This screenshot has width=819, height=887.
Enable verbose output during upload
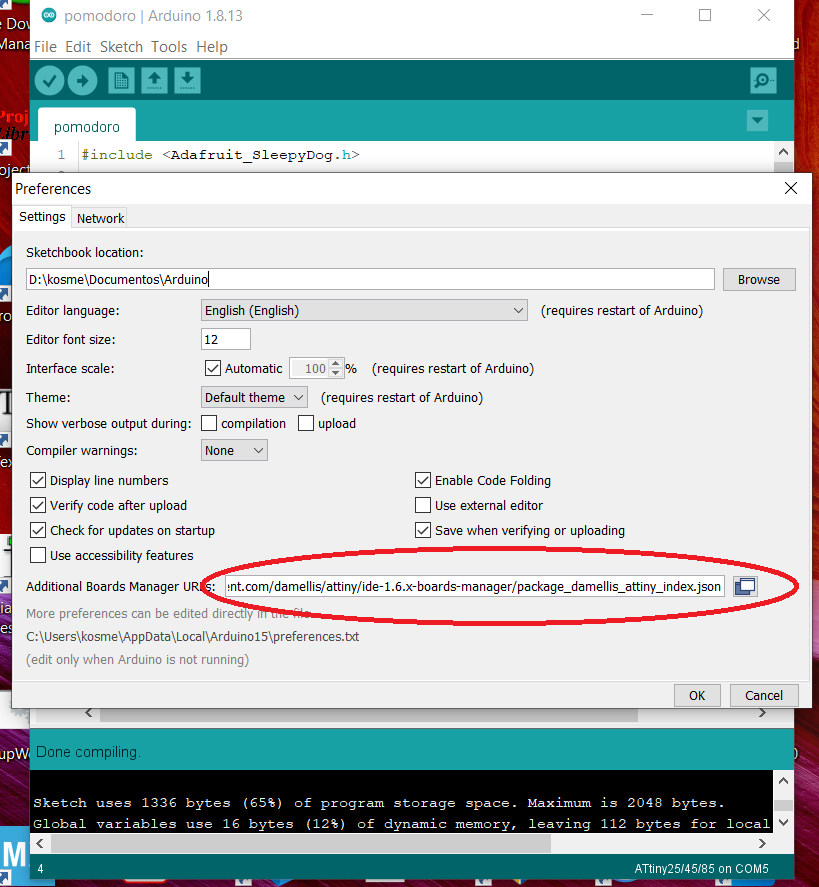[306, 423]
